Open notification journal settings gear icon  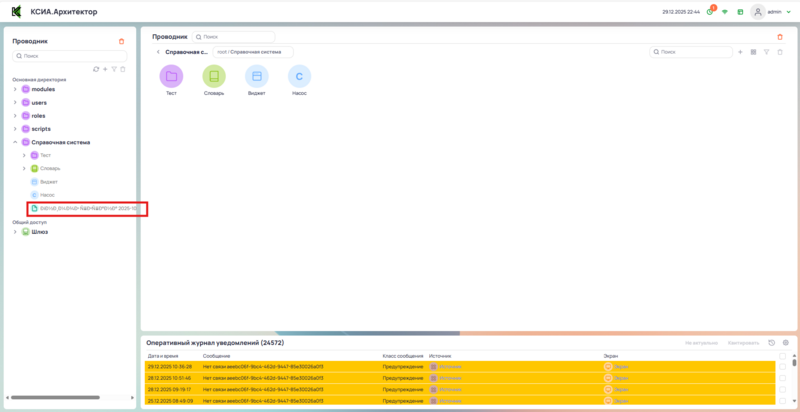786,342
